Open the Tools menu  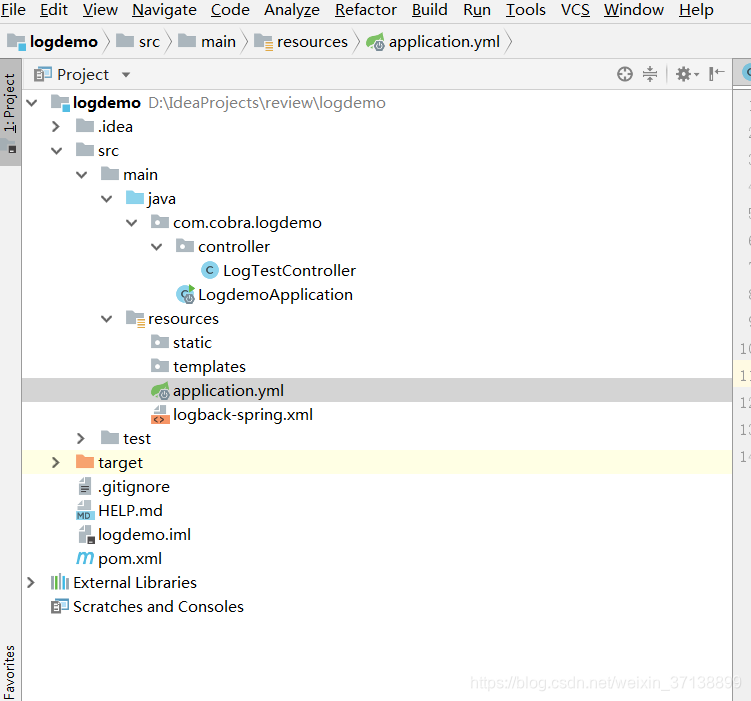pos(526,10)
